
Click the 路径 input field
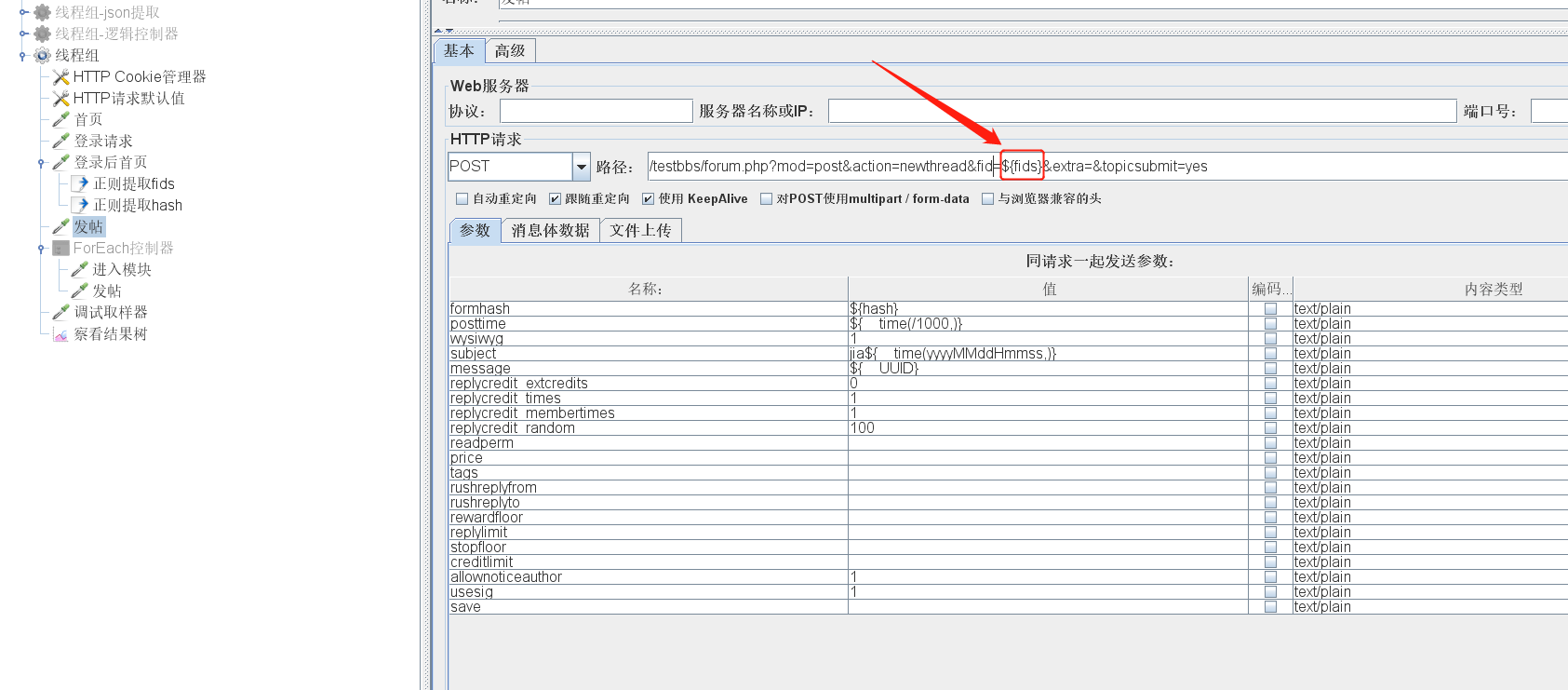point(1107,167)
